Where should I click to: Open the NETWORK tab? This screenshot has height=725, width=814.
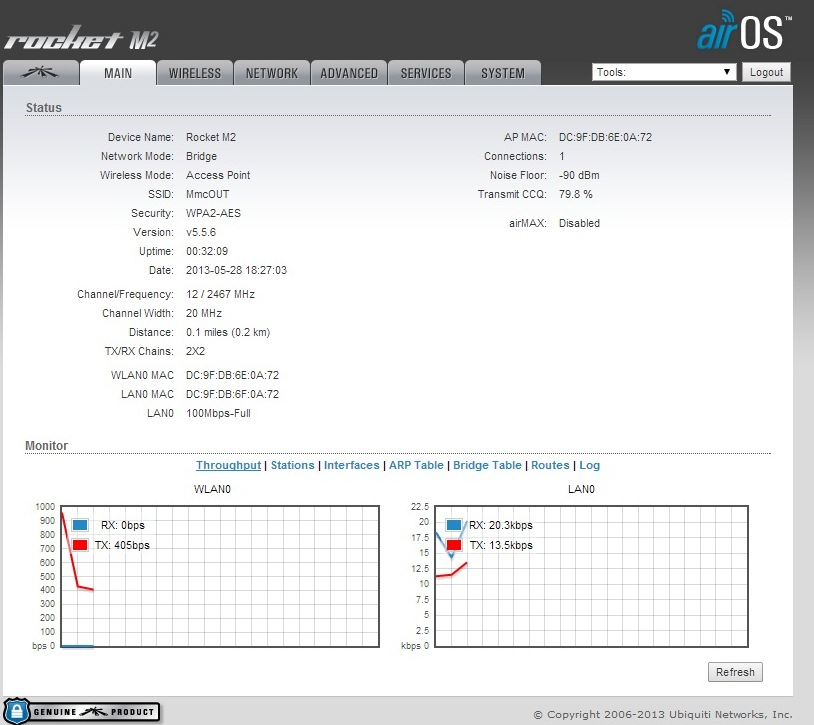point(272,73)
